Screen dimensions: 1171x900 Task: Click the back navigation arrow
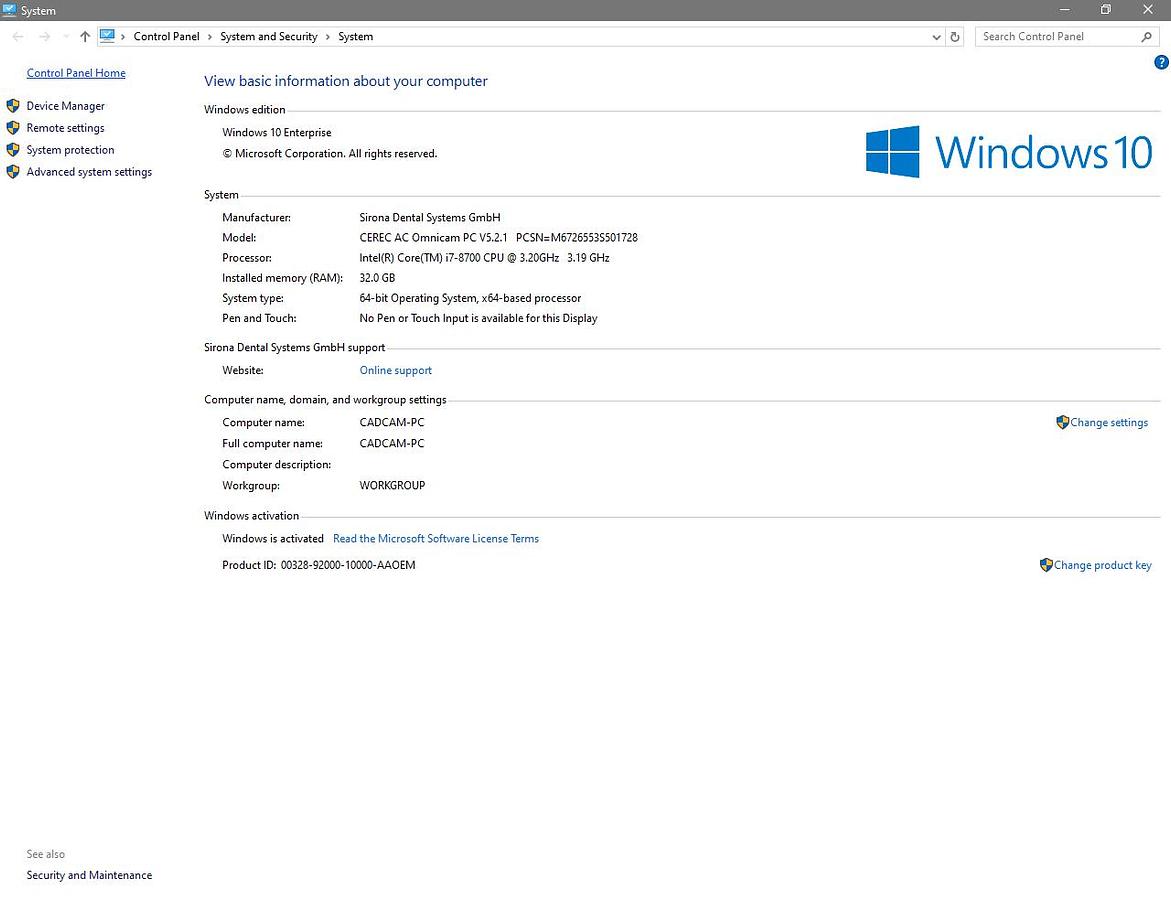18,37
